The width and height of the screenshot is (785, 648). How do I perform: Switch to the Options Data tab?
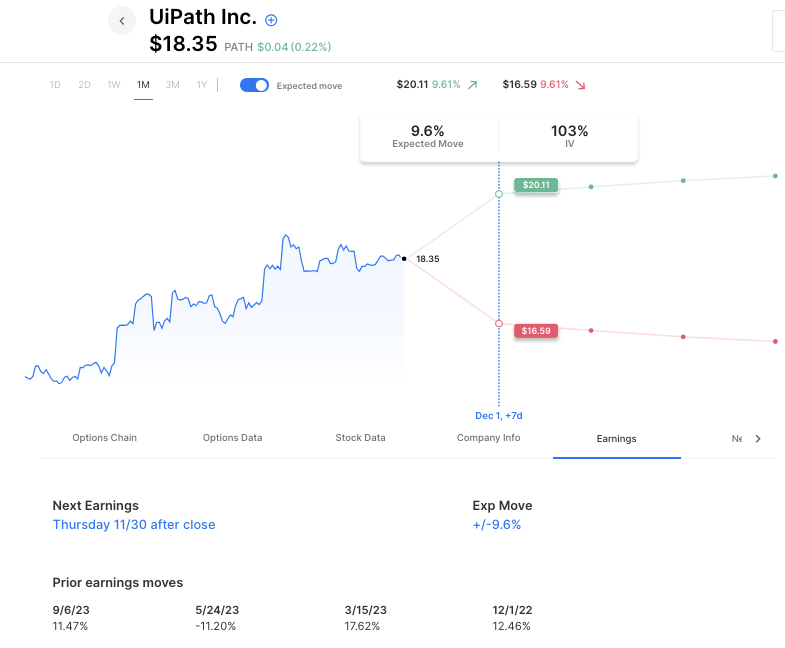click(233, 438)
